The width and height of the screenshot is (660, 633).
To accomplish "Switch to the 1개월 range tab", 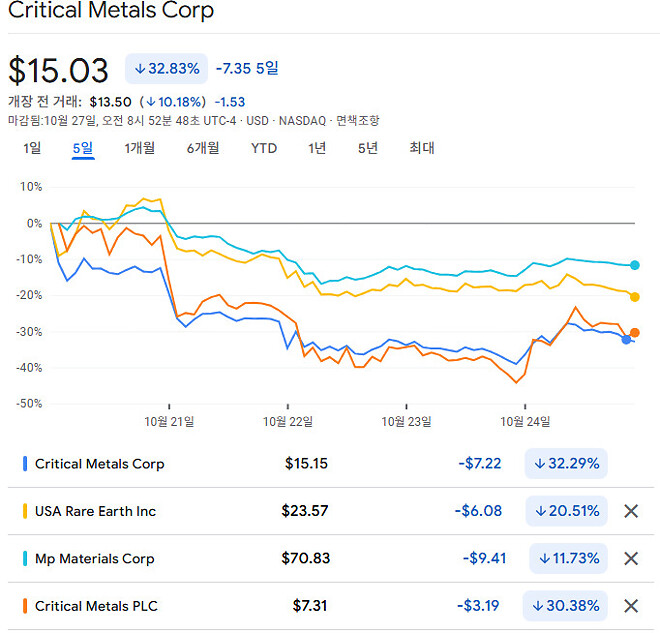I will 140,148.
